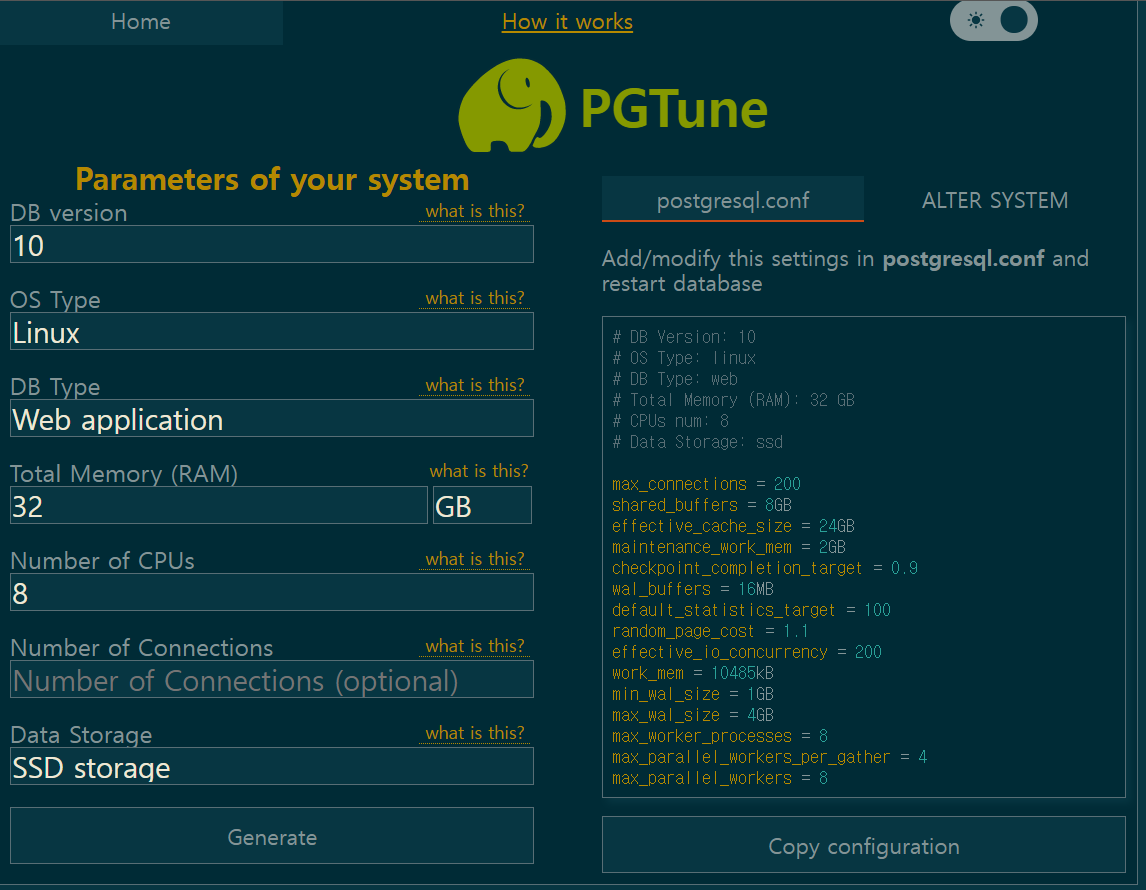Click the Number of CPUs field
Viewport: 1146px width, 890px height.
click(272, 593)
